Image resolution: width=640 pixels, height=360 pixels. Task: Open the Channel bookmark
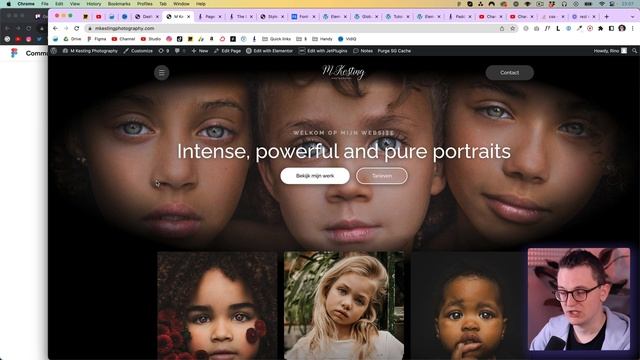pyautogui.click(x=123, y=39)
